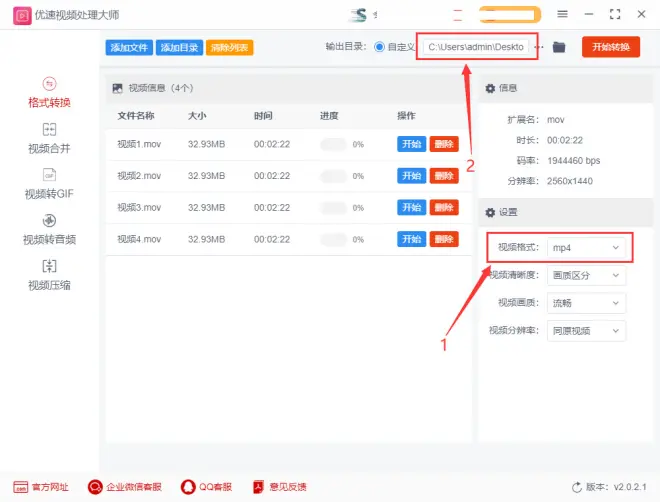Image resolution: width=660 pixels, height=502 pixels.
Task: Open 企业微信客服 support link
Action: pyautogui.click(x=125, y=487)
